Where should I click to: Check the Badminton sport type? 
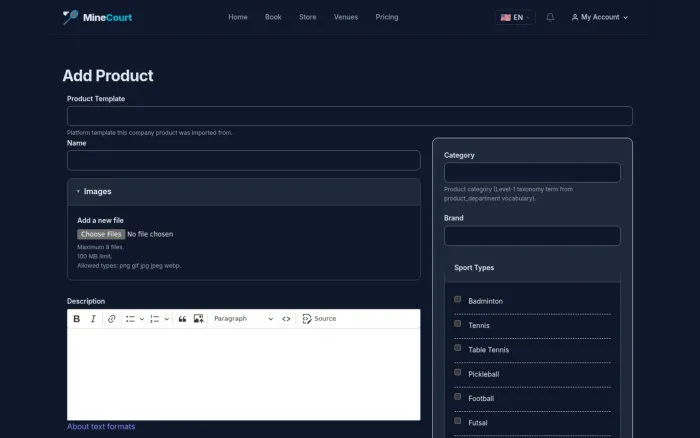point(458,299)
